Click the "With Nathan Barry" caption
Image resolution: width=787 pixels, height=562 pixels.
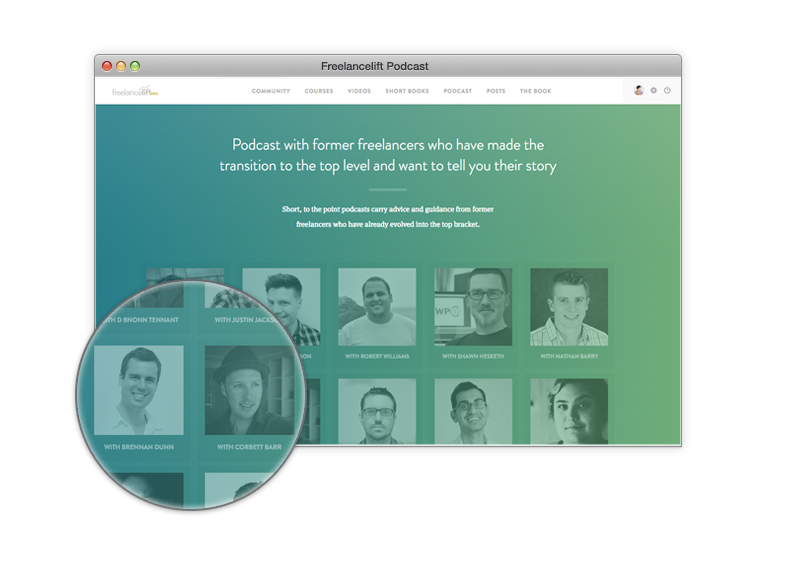point(569,356)
